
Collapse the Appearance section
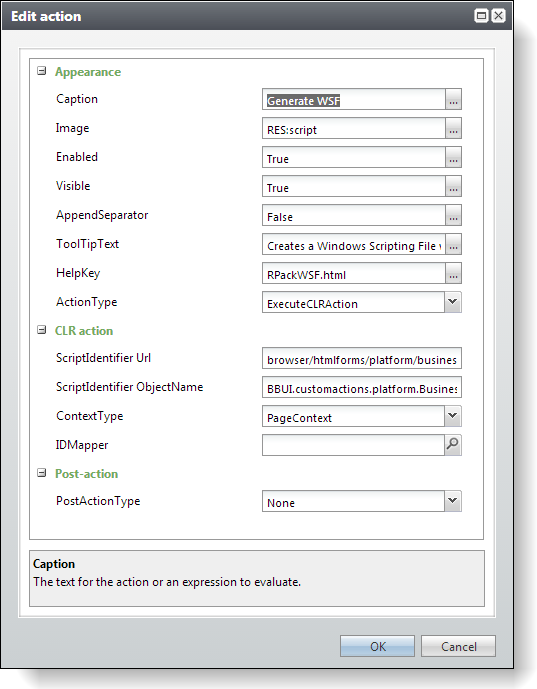coord(42,71)
